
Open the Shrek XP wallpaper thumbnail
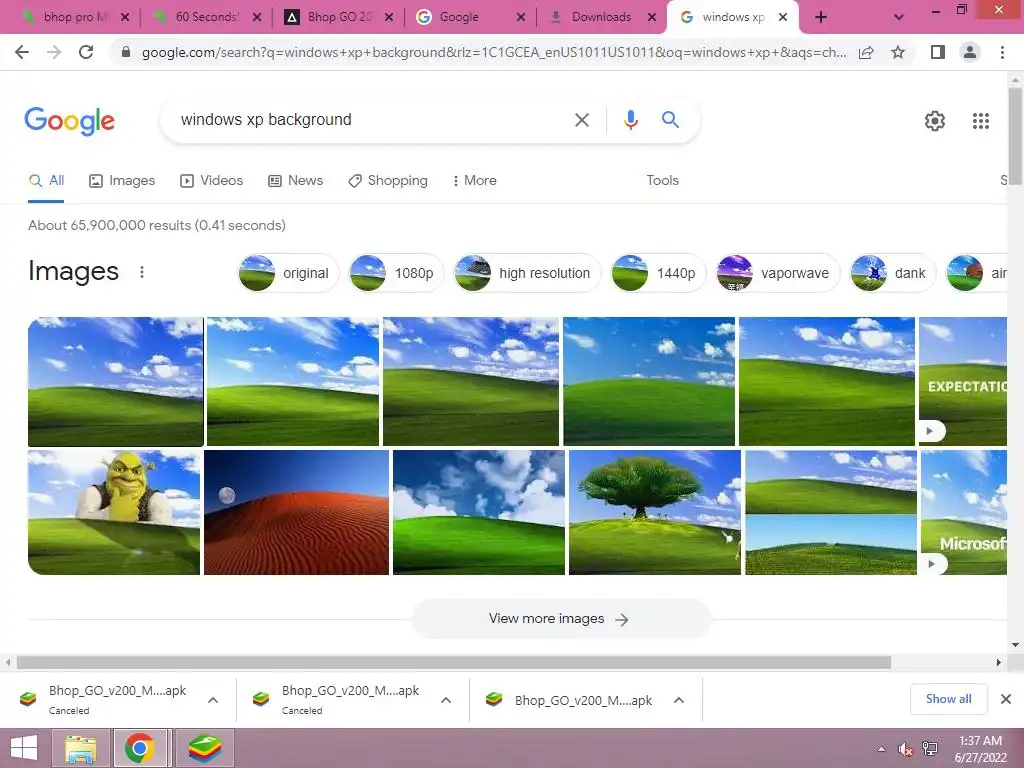click(x=114, y=512)
